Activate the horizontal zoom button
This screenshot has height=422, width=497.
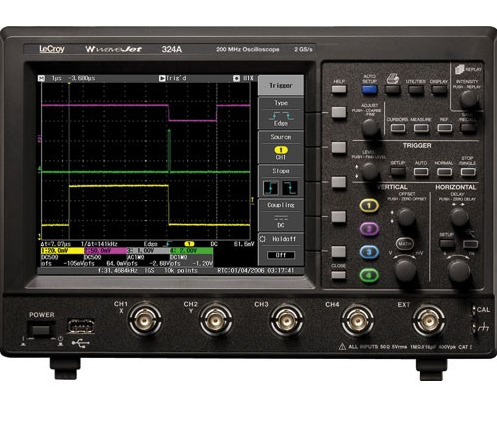471,244
